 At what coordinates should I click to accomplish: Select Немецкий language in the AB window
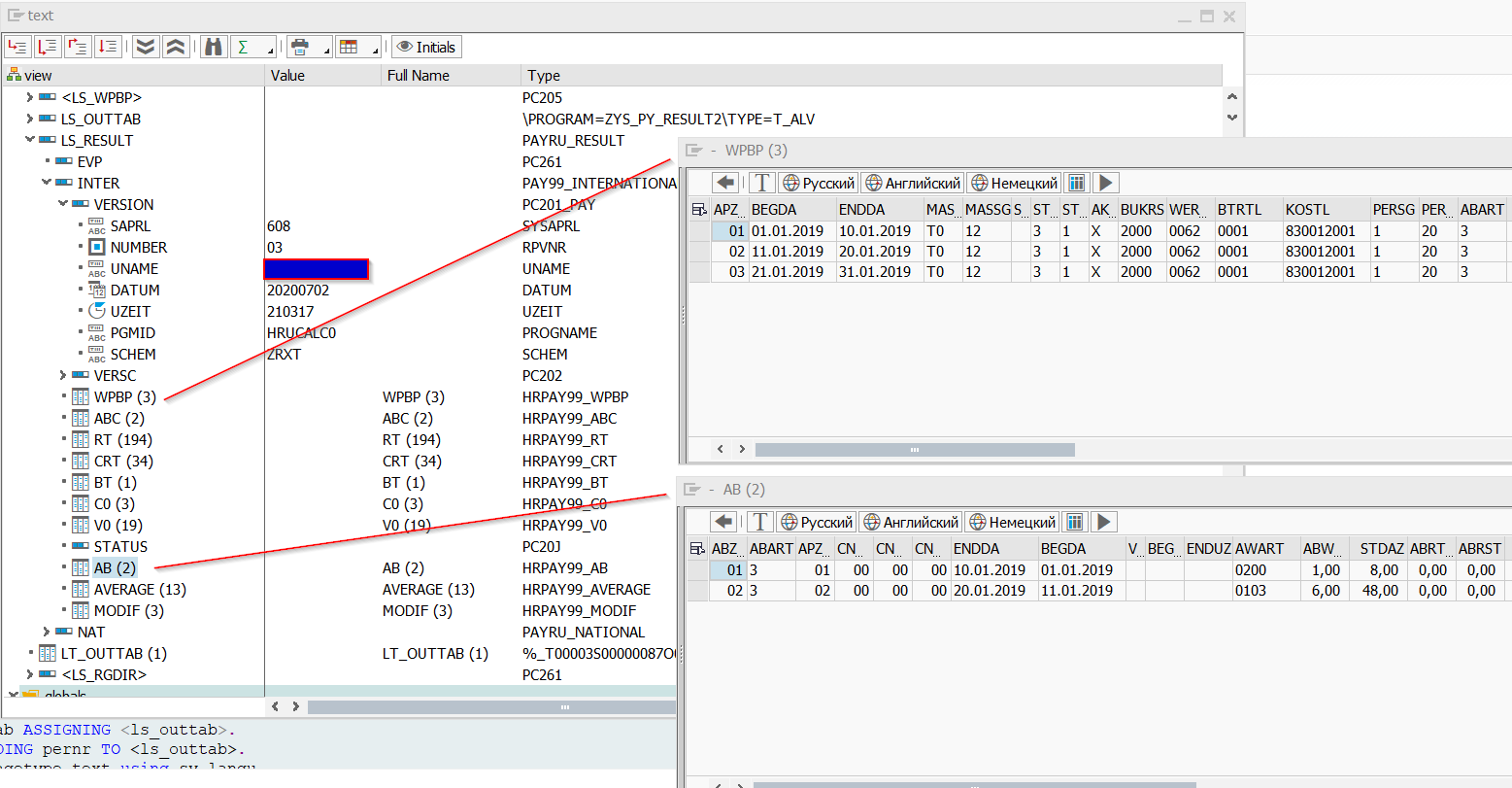tap(1012, 522)
